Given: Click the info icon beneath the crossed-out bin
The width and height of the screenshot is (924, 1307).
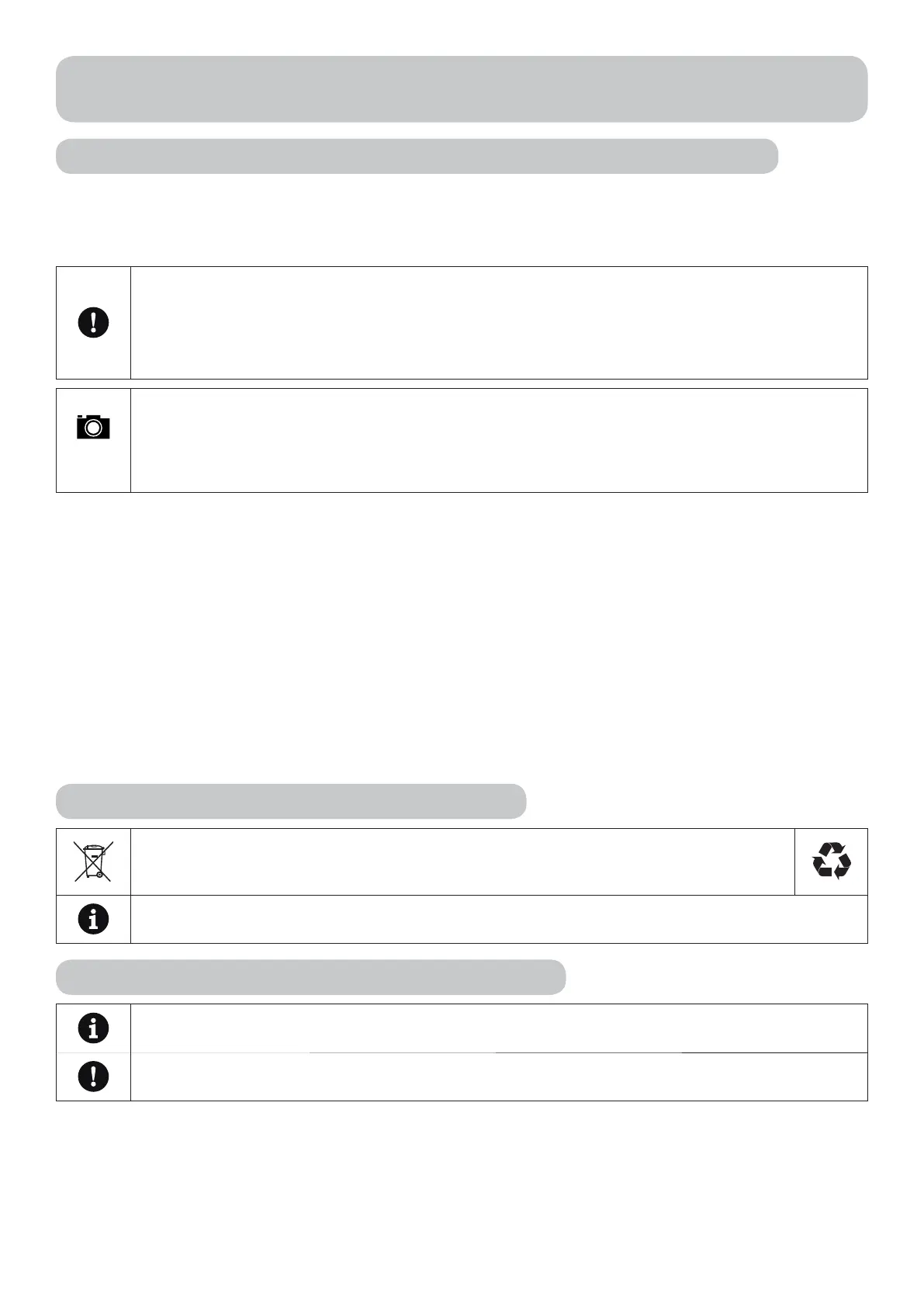Looking at the screenshot, I should pyautogui.click(x=93, y=919).
